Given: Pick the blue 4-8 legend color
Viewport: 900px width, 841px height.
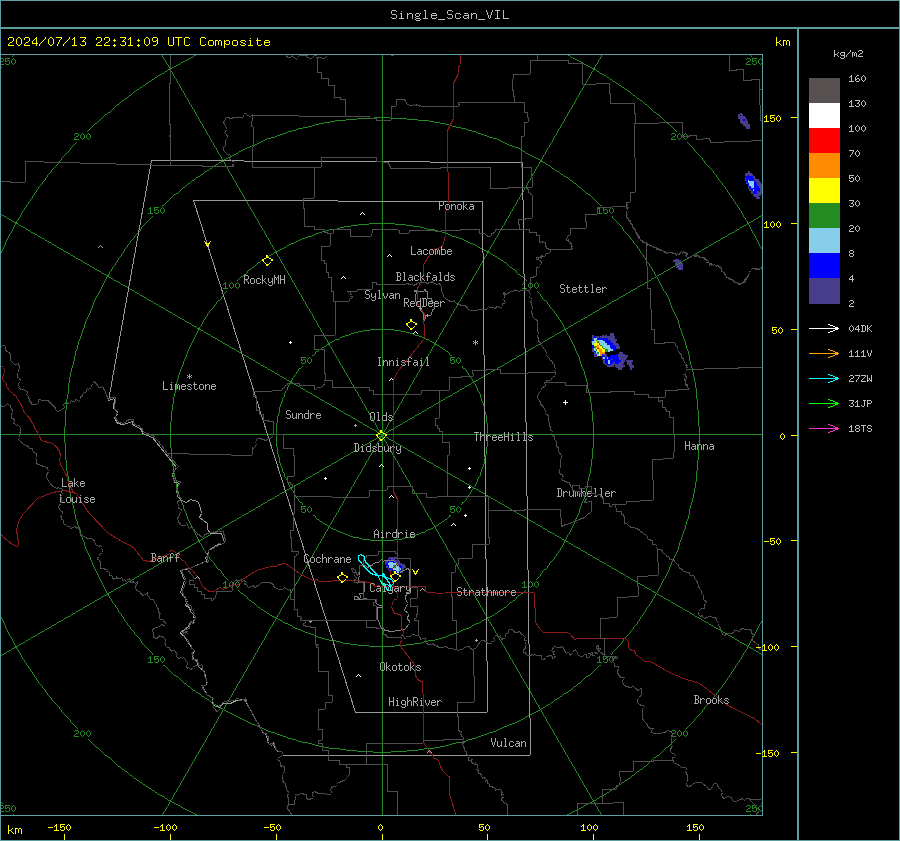Looking at the screenshot, I should pos(824,266).
